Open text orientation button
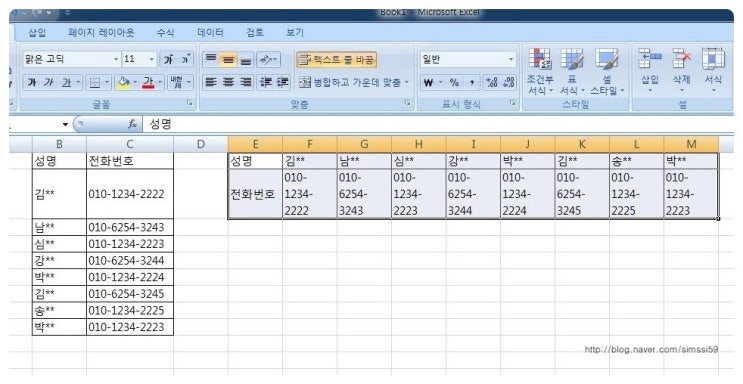 click(268, 60)
